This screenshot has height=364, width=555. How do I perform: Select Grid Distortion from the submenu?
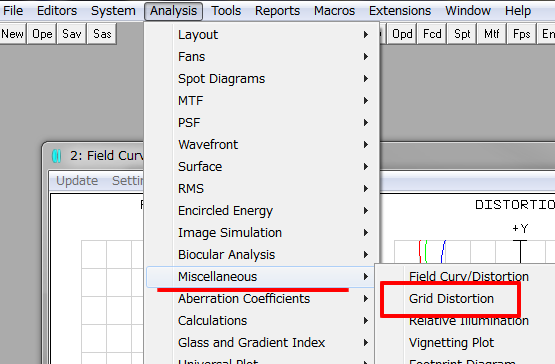click(451, 298)
